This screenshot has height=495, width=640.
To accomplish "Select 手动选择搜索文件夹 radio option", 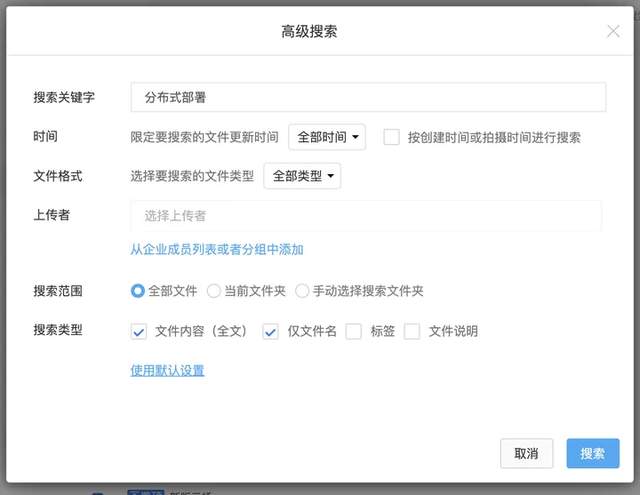I will coord(302,291).
